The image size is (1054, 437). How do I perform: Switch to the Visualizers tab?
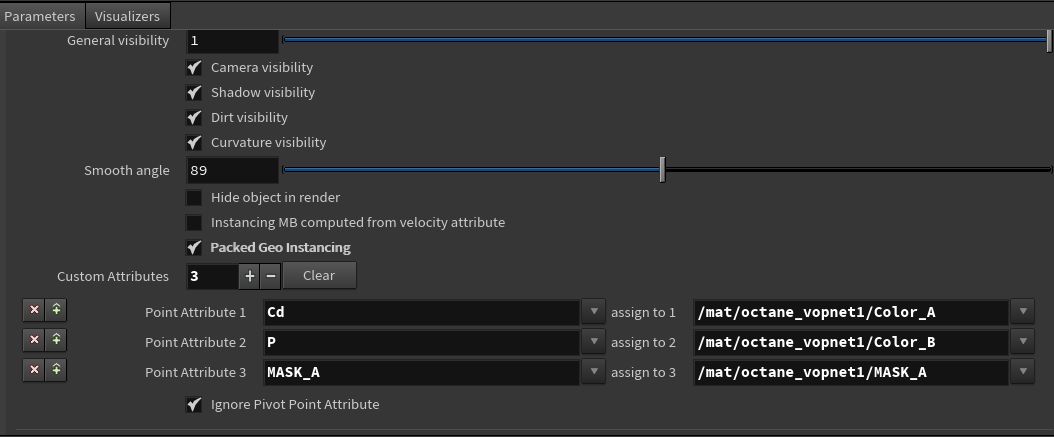pos(128,16)
